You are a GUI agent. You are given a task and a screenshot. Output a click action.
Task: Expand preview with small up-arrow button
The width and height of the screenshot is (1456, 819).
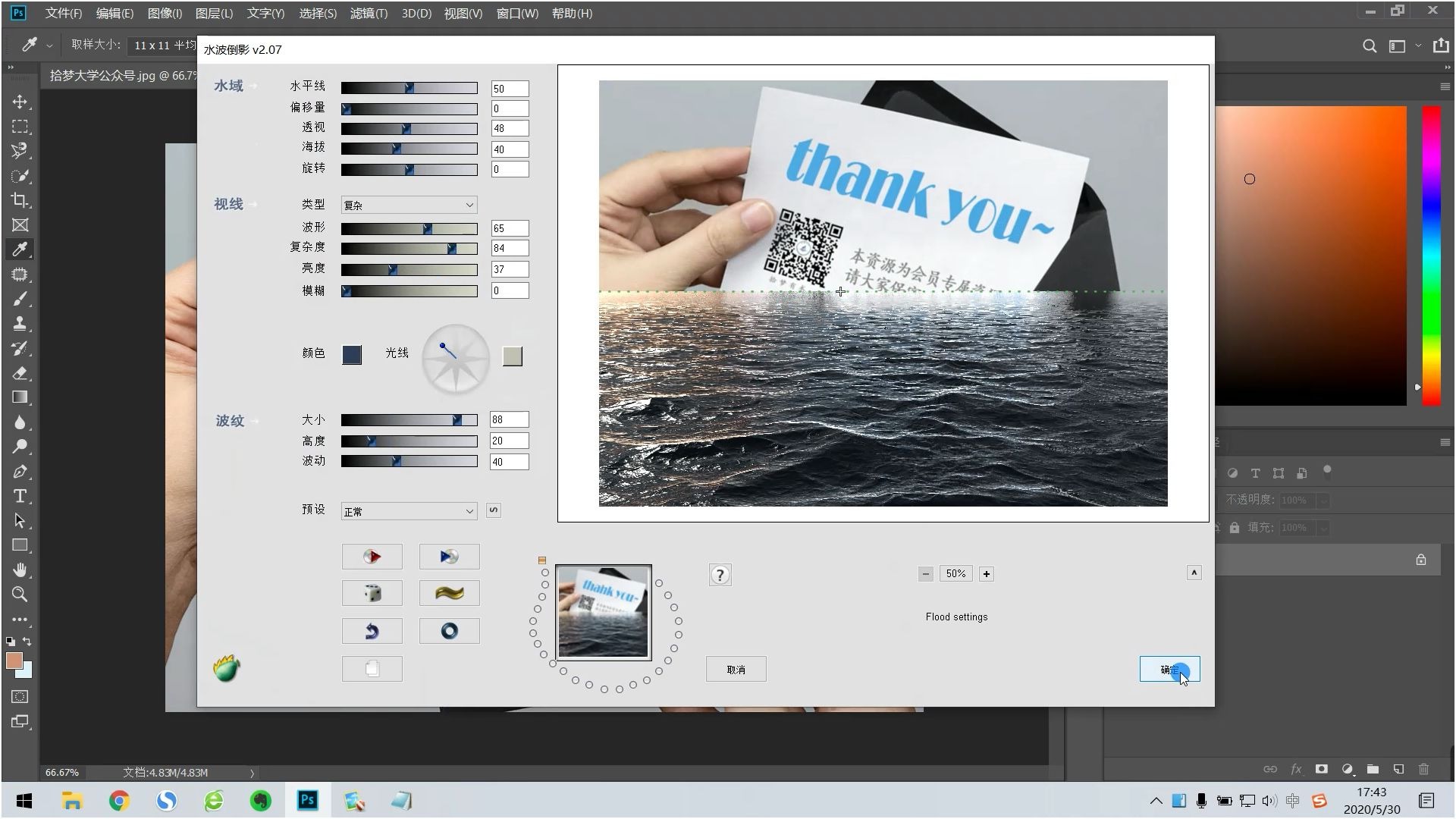1194,573
